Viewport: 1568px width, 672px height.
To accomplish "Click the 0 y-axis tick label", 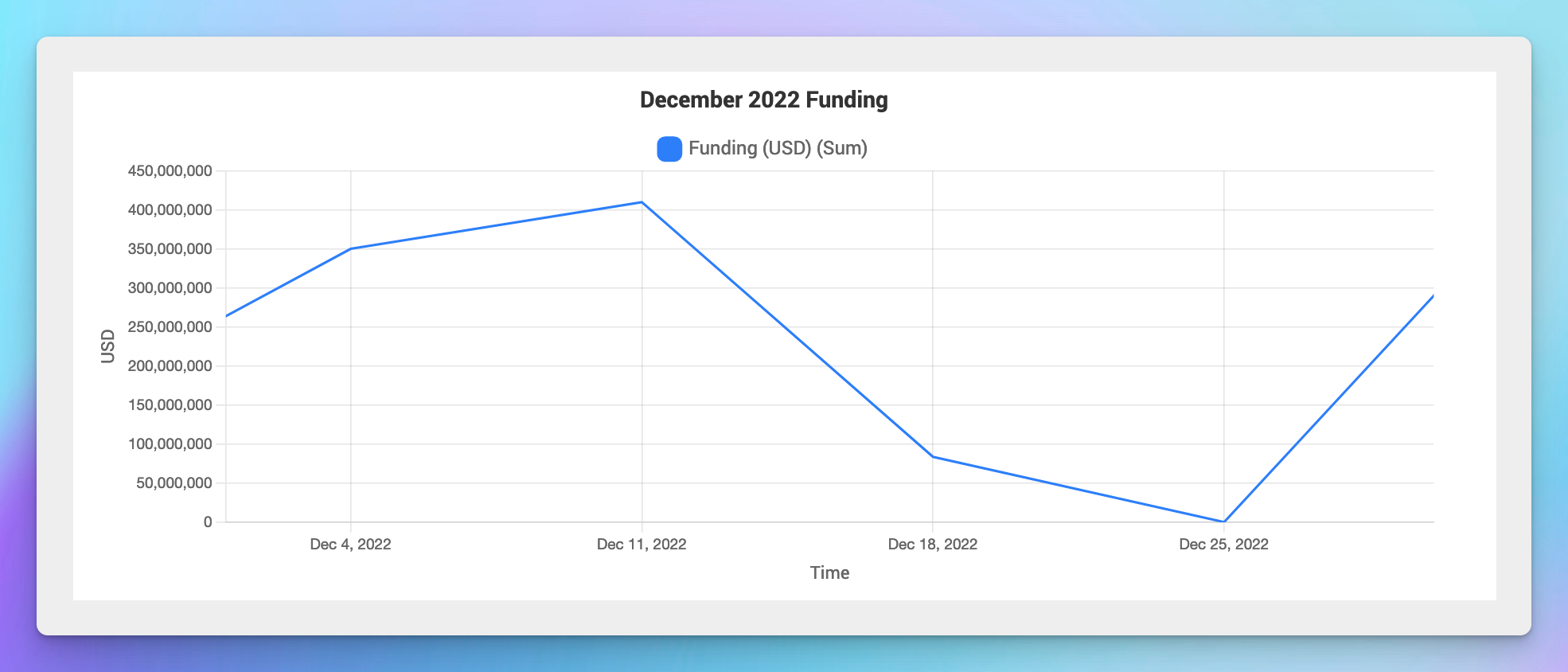I will tap(208, 522).
